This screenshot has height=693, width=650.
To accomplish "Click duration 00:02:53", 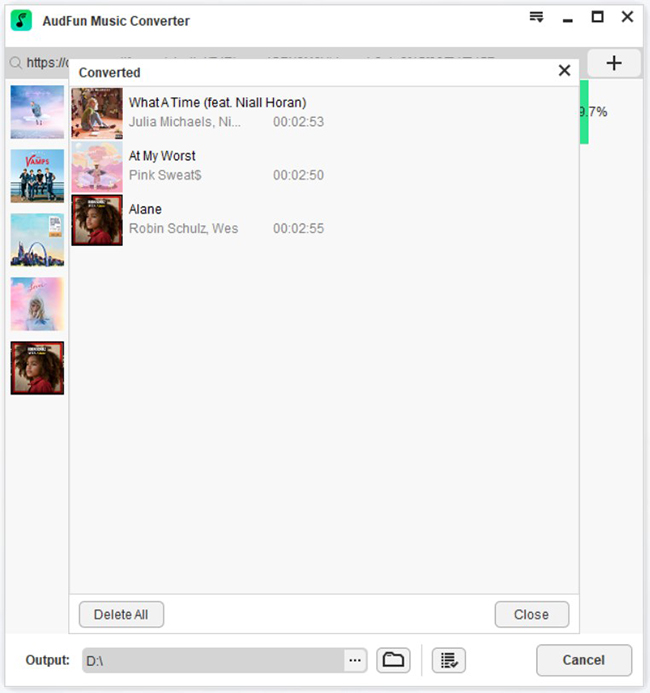I will tap(298, 122).
